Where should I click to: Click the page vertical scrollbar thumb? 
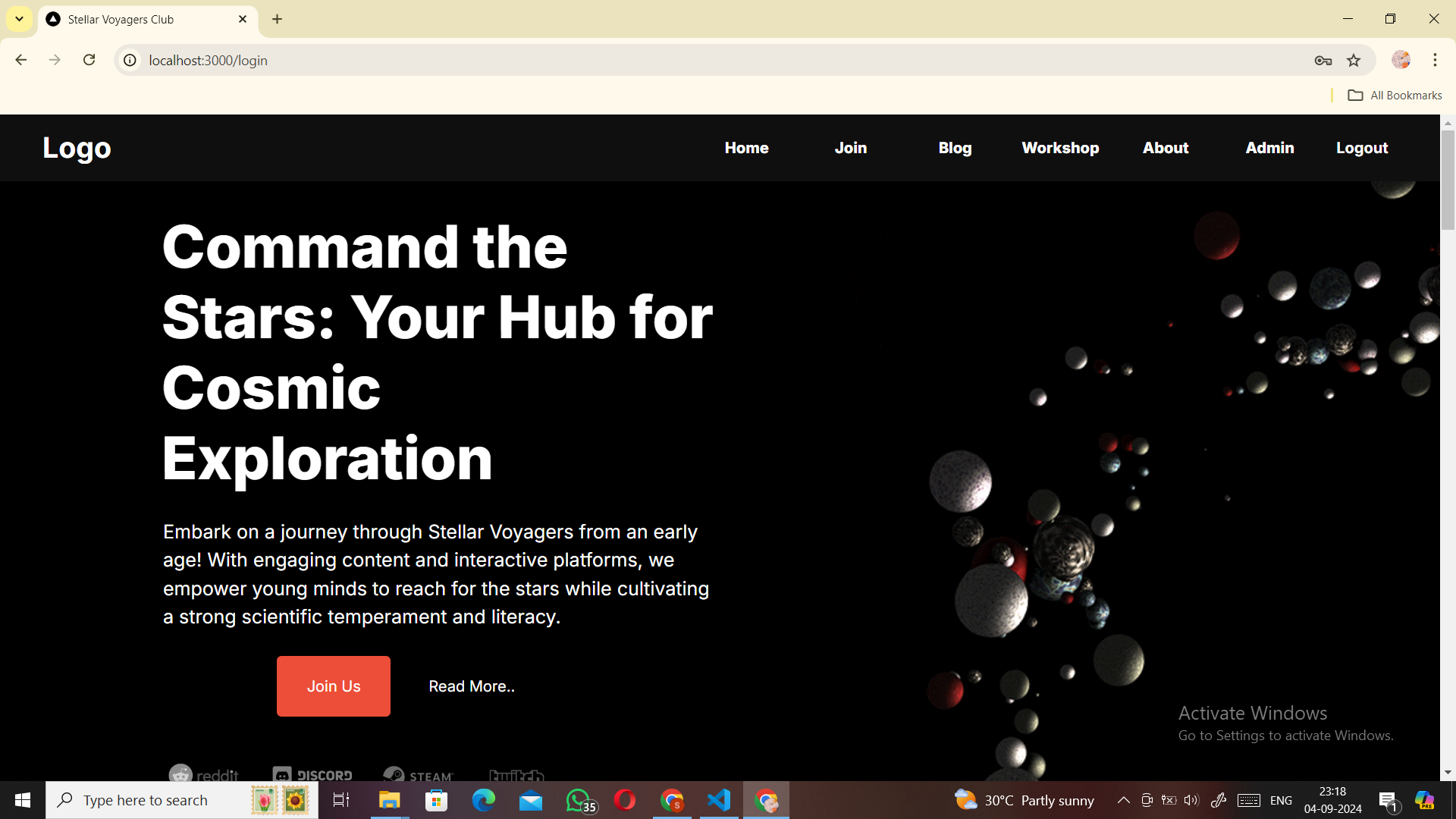click(1448, 179)
